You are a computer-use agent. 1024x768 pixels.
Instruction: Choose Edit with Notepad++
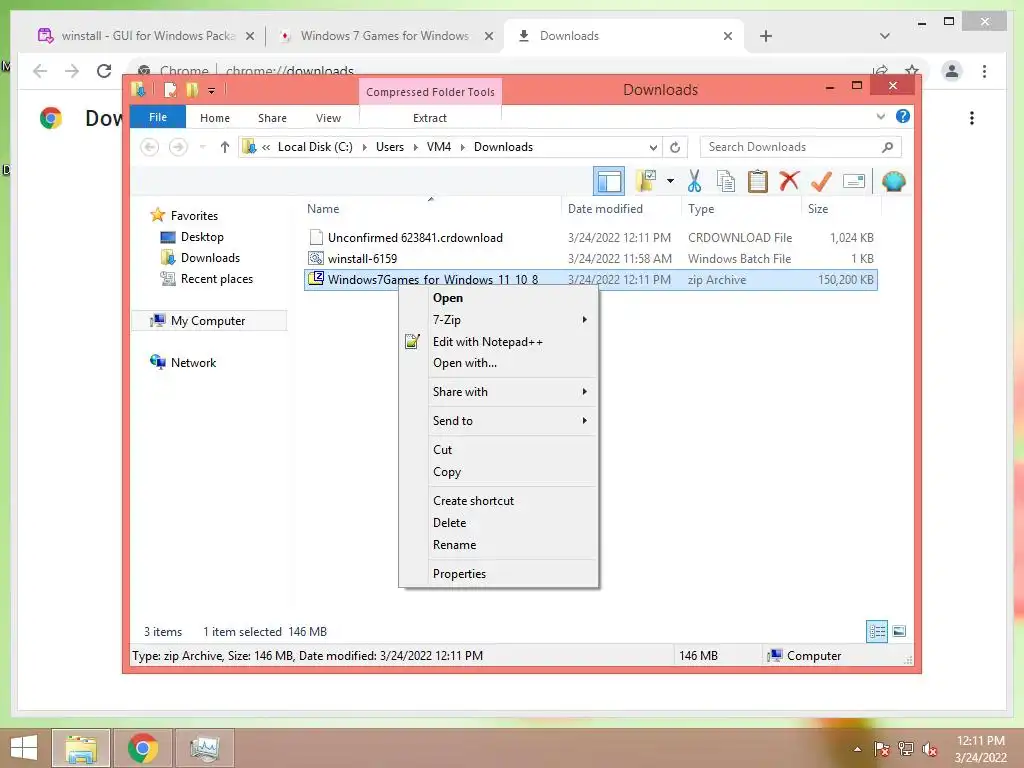[x=498, y=342]
